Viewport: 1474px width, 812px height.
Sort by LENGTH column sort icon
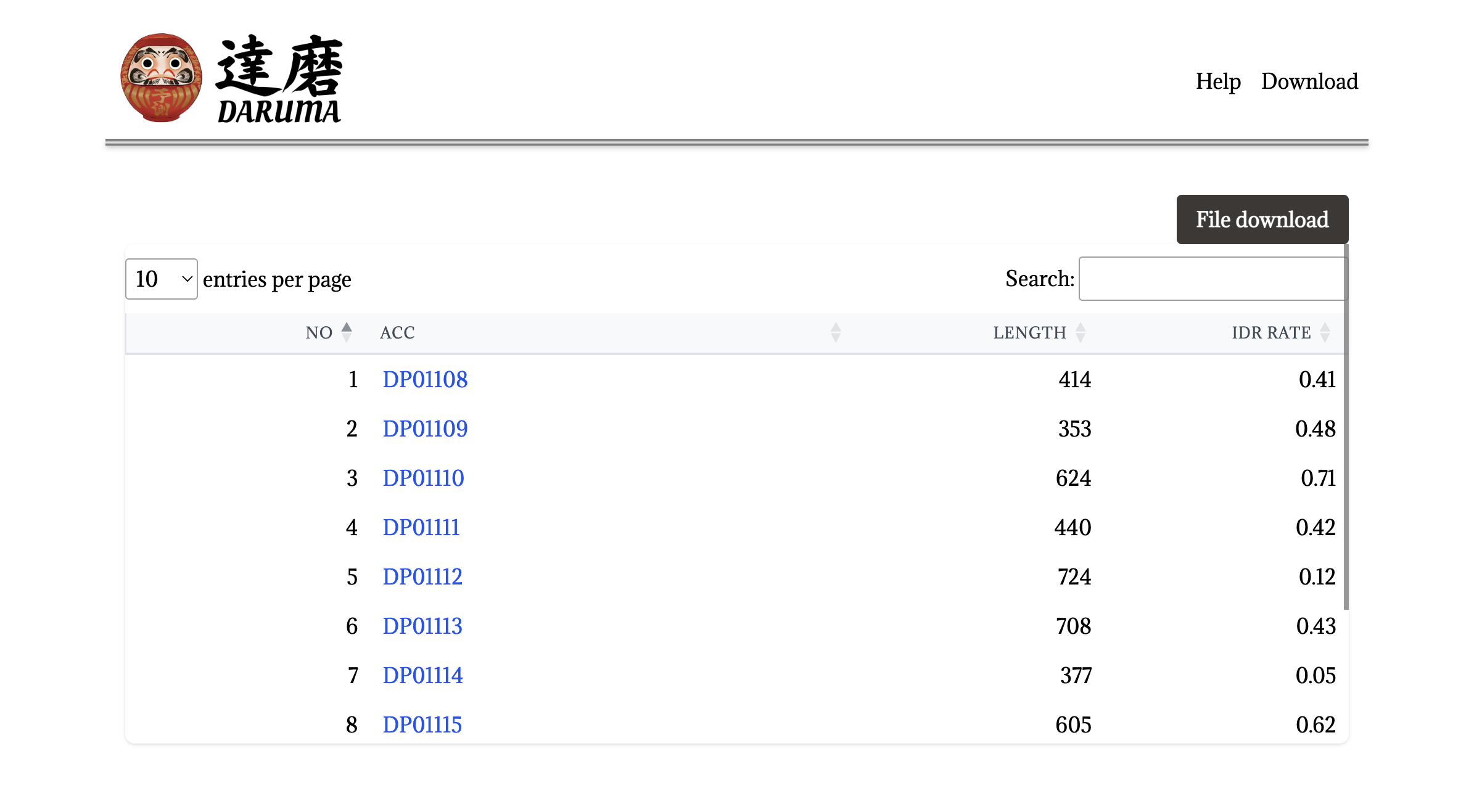(1080, 332)
